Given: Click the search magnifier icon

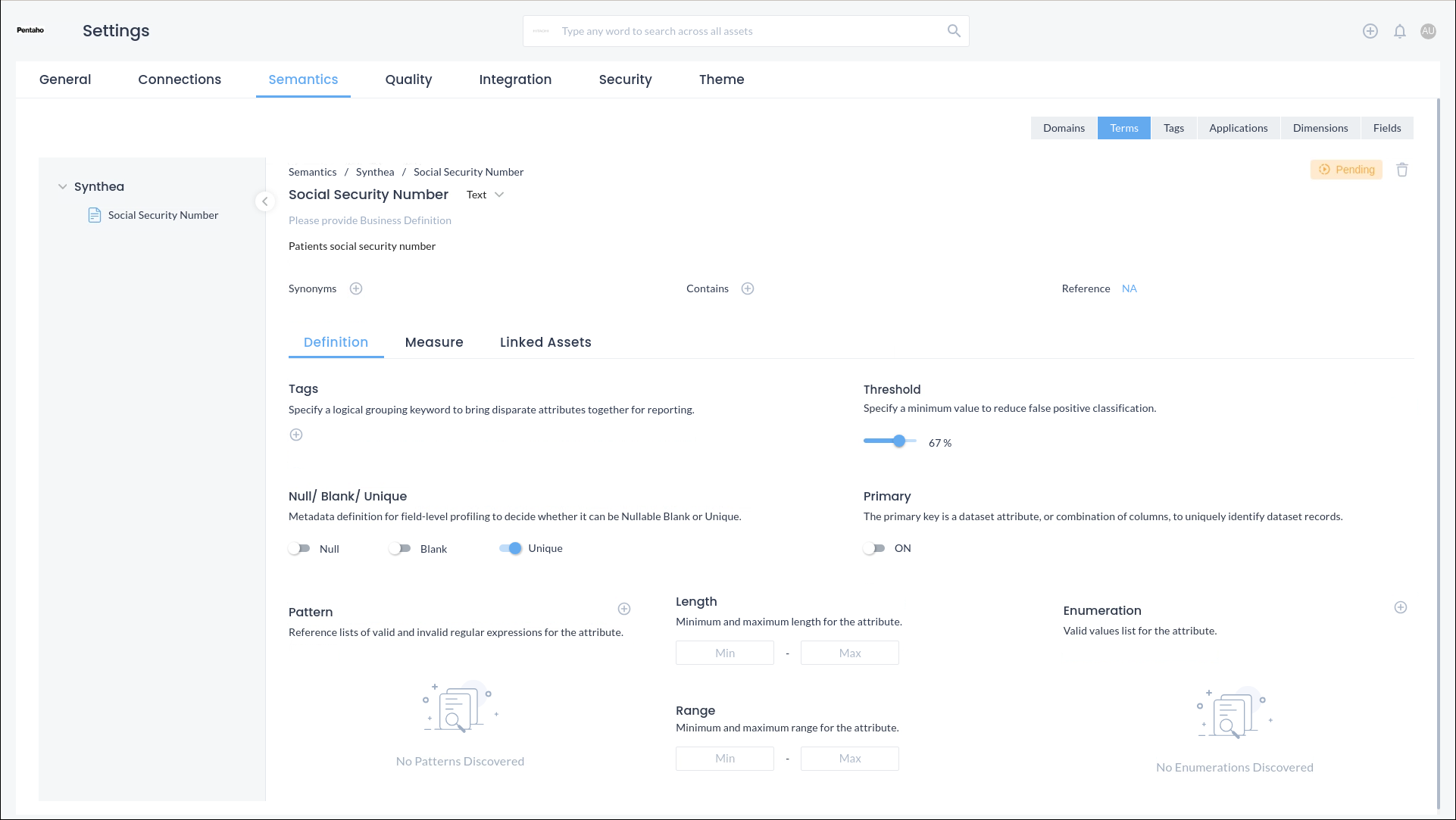Looking at the screenshot, I should click(x=954, y=31).
